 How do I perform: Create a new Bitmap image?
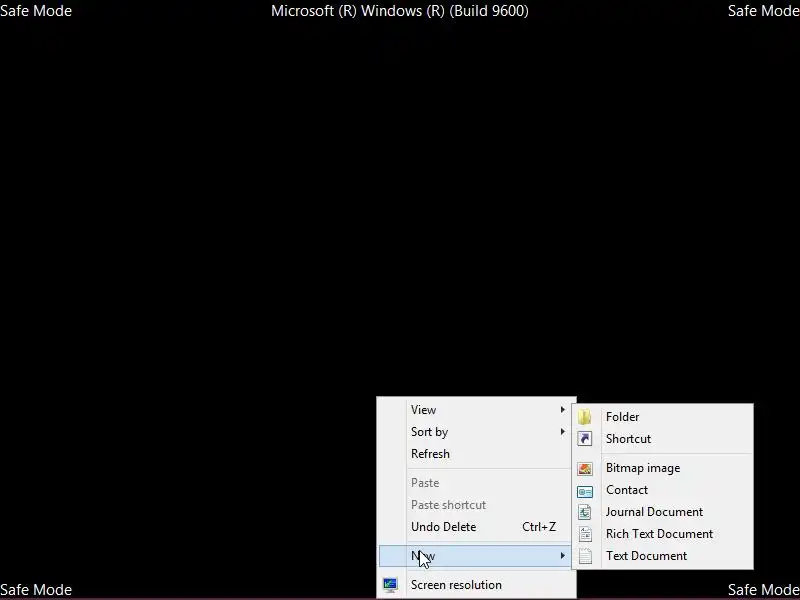[x=663, y=468]
